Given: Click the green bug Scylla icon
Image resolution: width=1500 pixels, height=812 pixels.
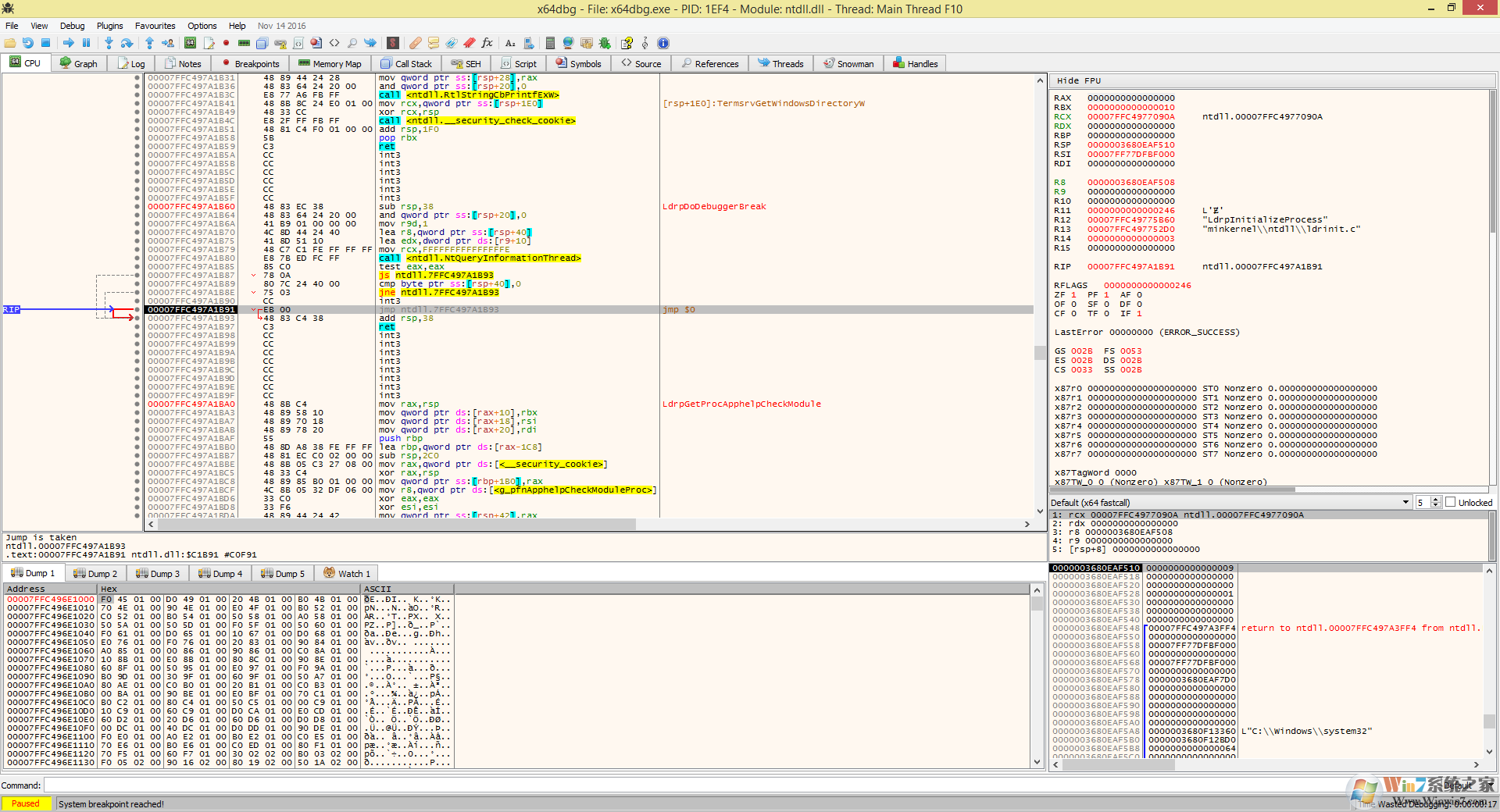Looking at the screenshot, I should pyautogui.click(x=604, y=43).
